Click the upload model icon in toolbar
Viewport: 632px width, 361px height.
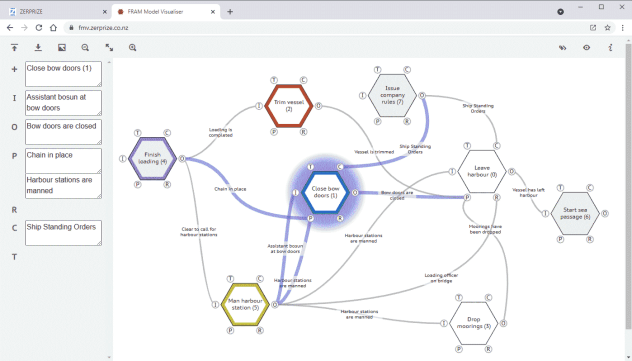click(x=14, y=48)
